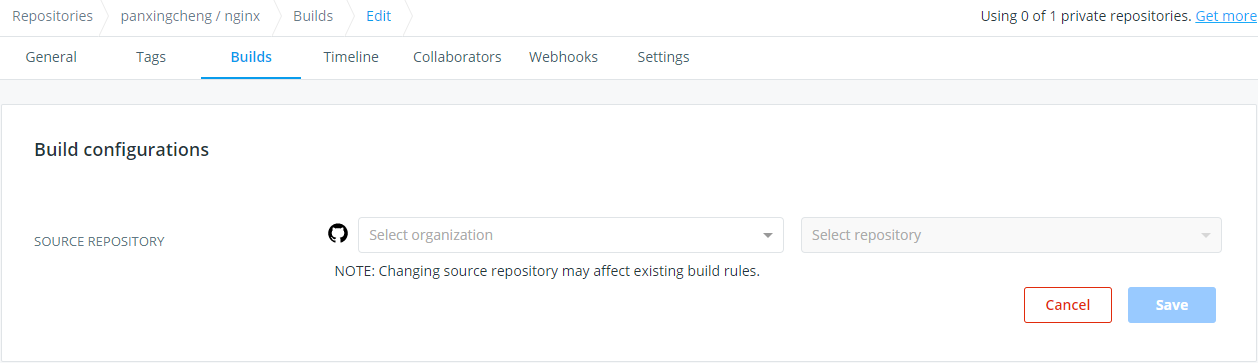Open the Collaborators tab
The width and height of the screenshot is (1258, 363).
tap(457, 57)
